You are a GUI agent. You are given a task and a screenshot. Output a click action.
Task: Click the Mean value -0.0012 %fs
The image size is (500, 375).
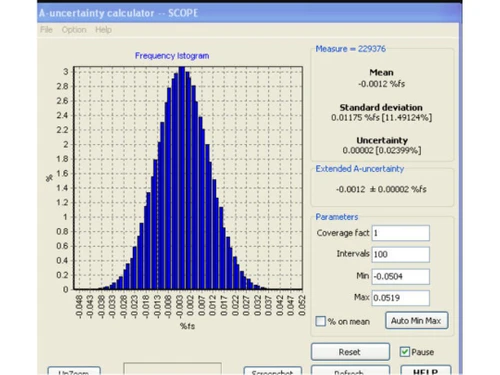pos(381,84)
